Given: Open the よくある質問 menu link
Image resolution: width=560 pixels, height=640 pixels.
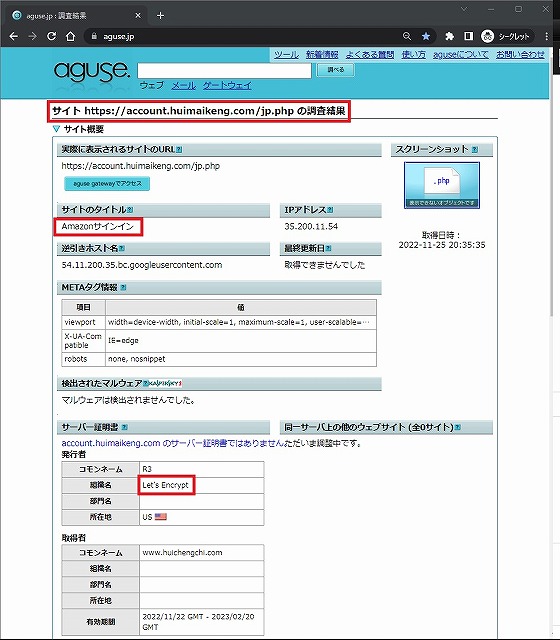Looking at the screenshot, I should pyautogui.click(x=370, y=54).
